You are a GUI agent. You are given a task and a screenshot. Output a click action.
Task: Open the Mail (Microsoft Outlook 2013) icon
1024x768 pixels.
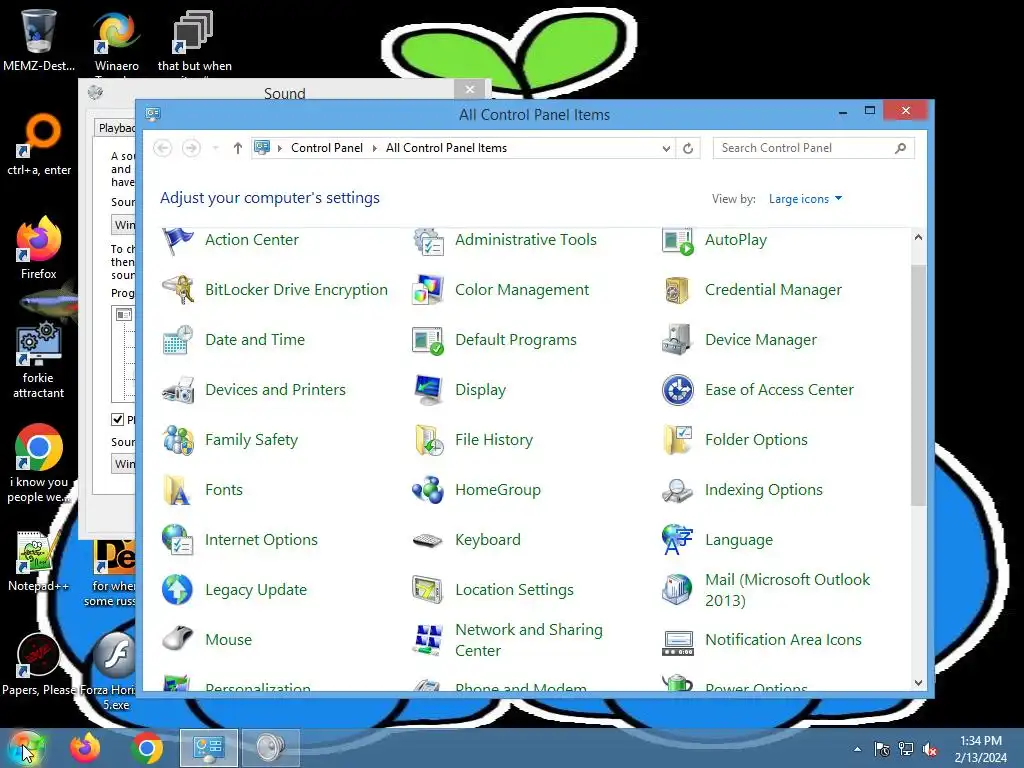point(677,590)
